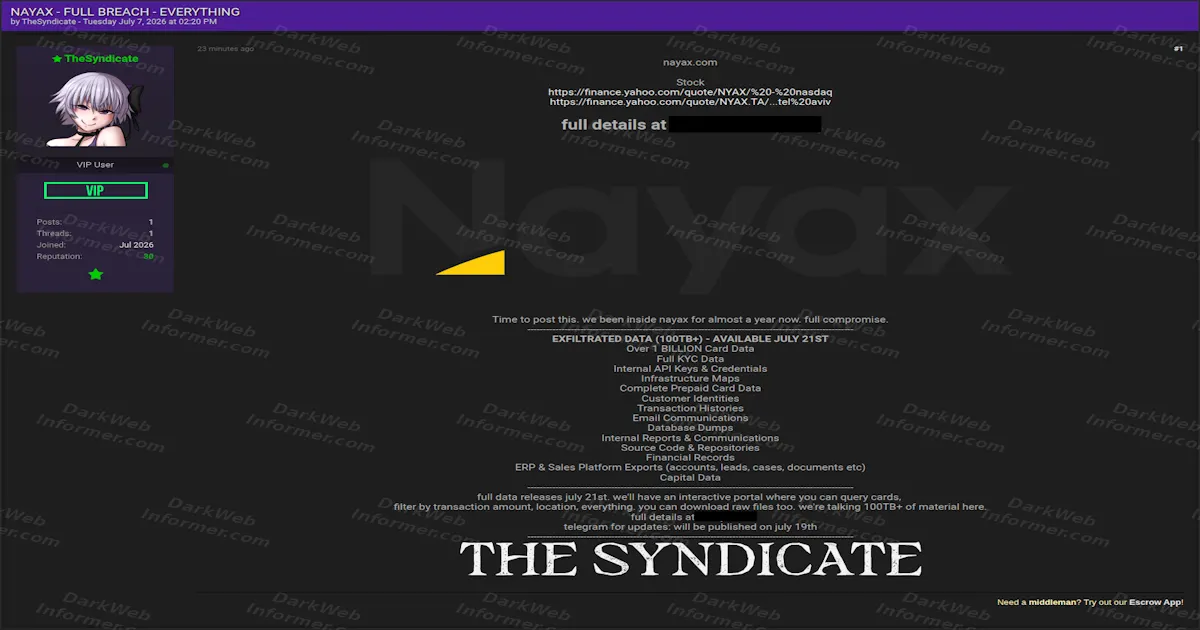Click 'telegram for updates' line
1200x630 pixels.
pyautogui.click(x=690, y=527)
